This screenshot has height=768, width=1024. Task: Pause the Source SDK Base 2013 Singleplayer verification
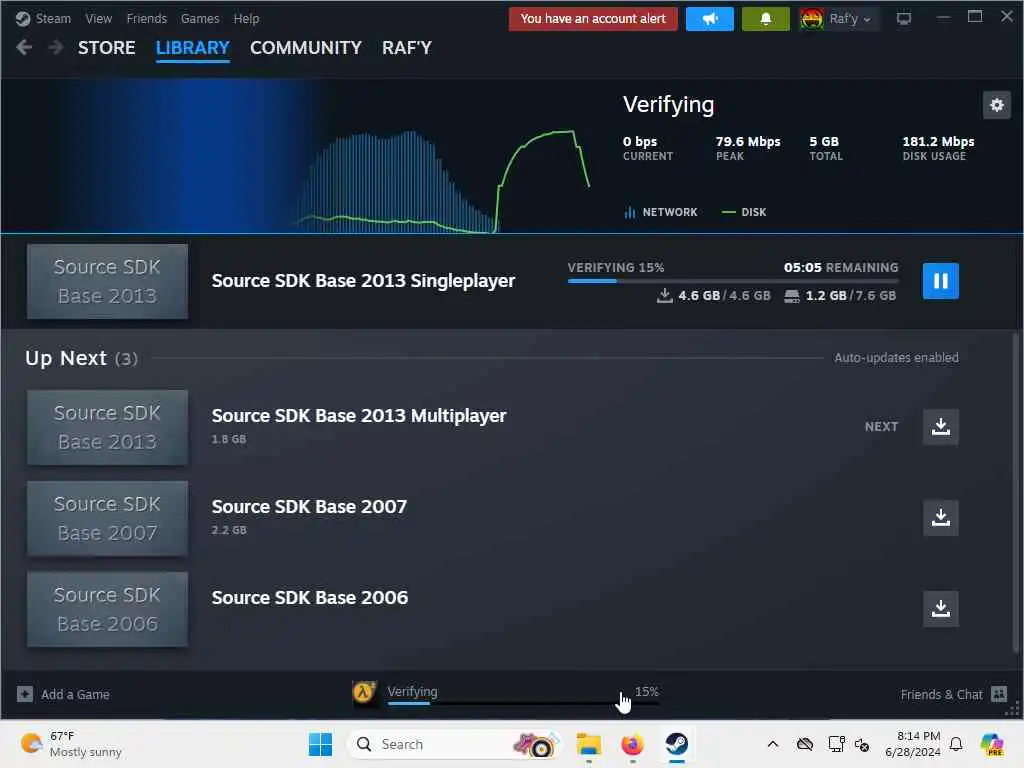940,281
